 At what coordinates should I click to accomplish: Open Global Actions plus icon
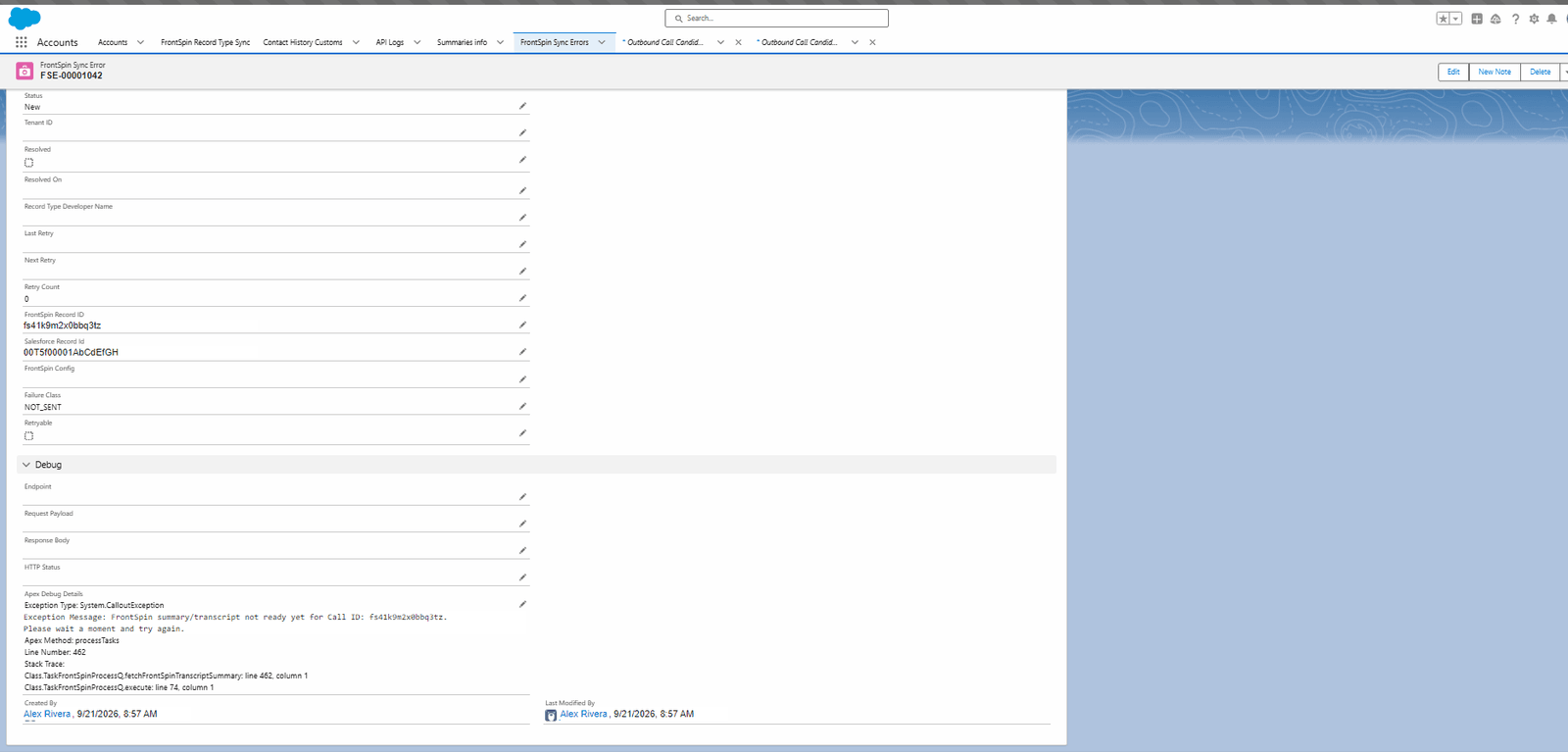(x=1477, y=19)
